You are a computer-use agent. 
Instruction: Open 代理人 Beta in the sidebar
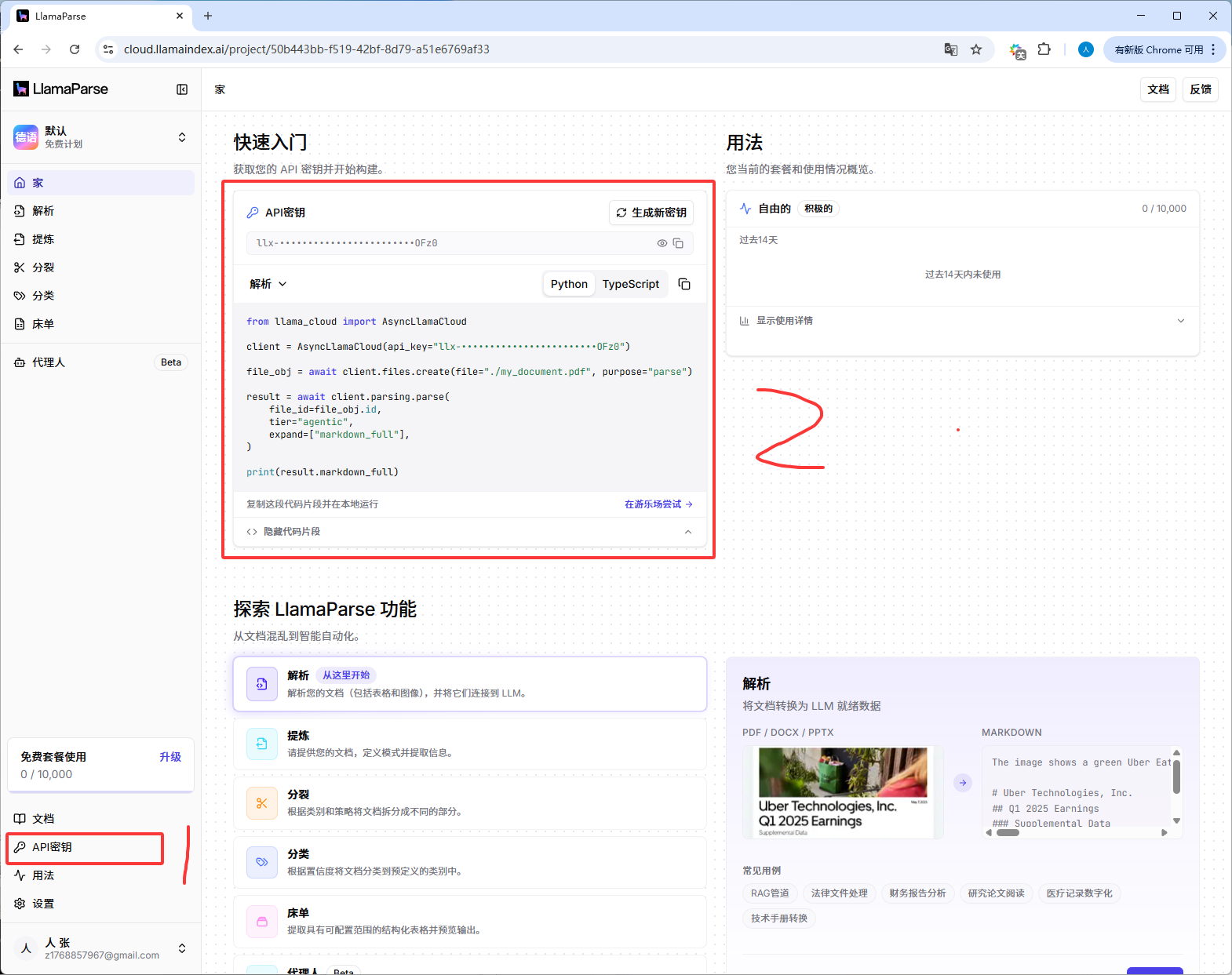(101, 362)
